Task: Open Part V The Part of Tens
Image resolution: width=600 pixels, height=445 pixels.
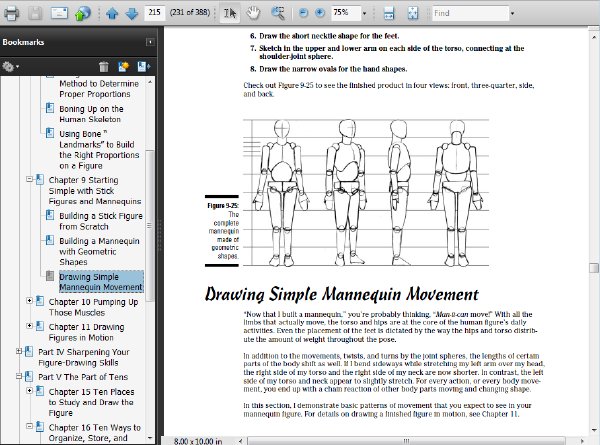Action: point(83,377)
